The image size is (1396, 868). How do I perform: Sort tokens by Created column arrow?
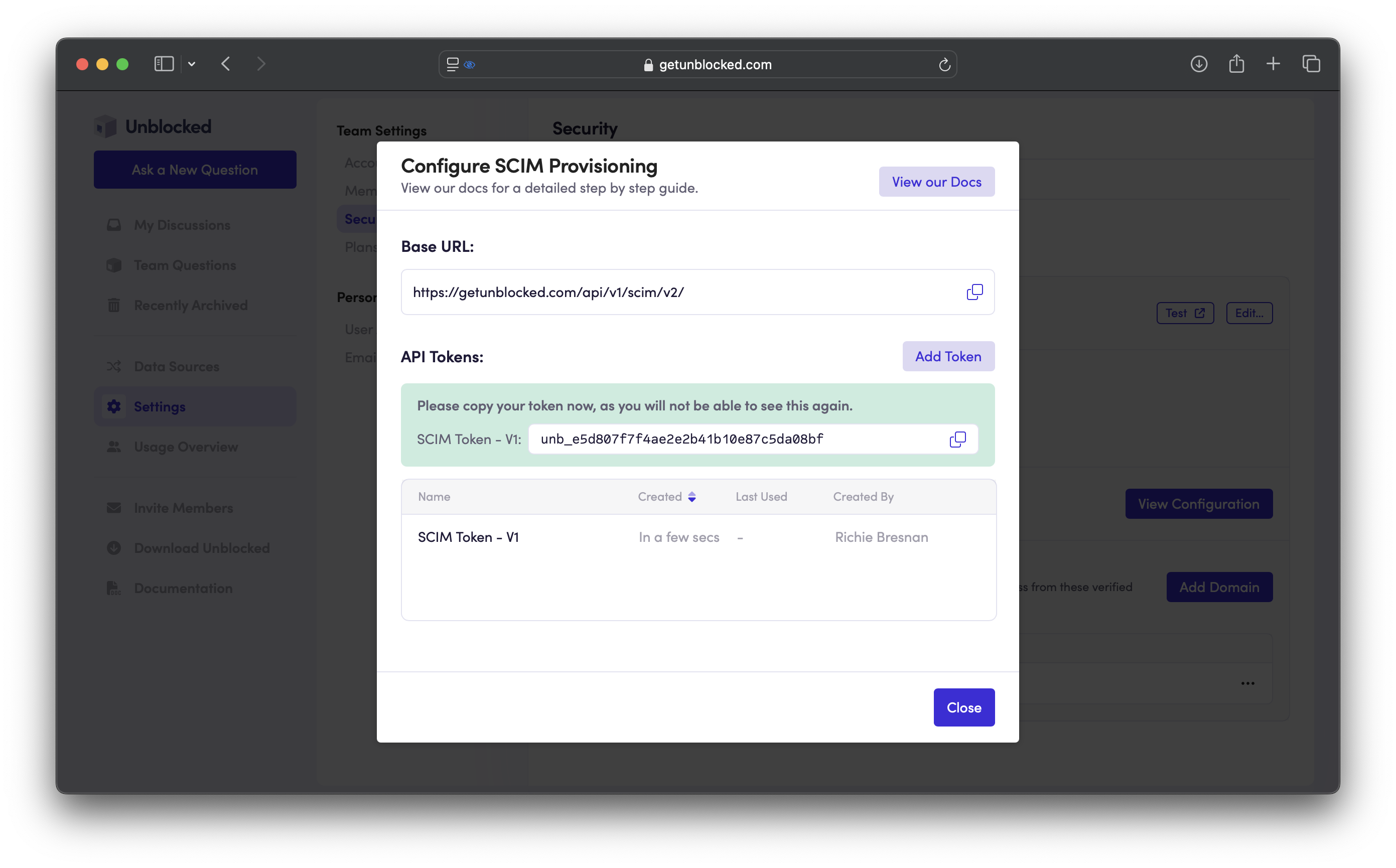[x=691, y=497]
